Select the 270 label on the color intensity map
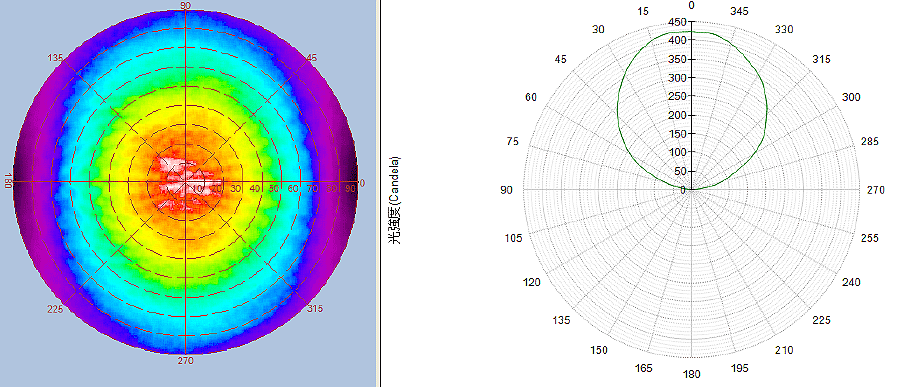 [x=185, y=361]
